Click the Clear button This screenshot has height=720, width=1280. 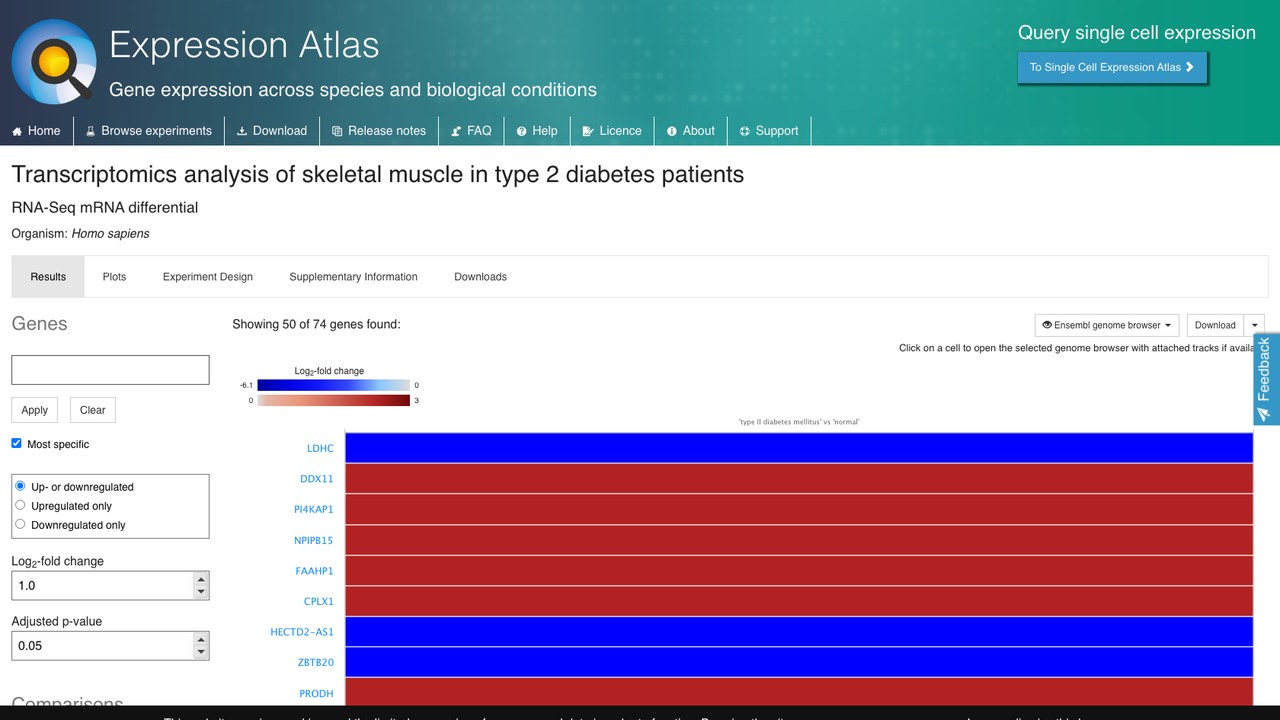tap(92, 410)
